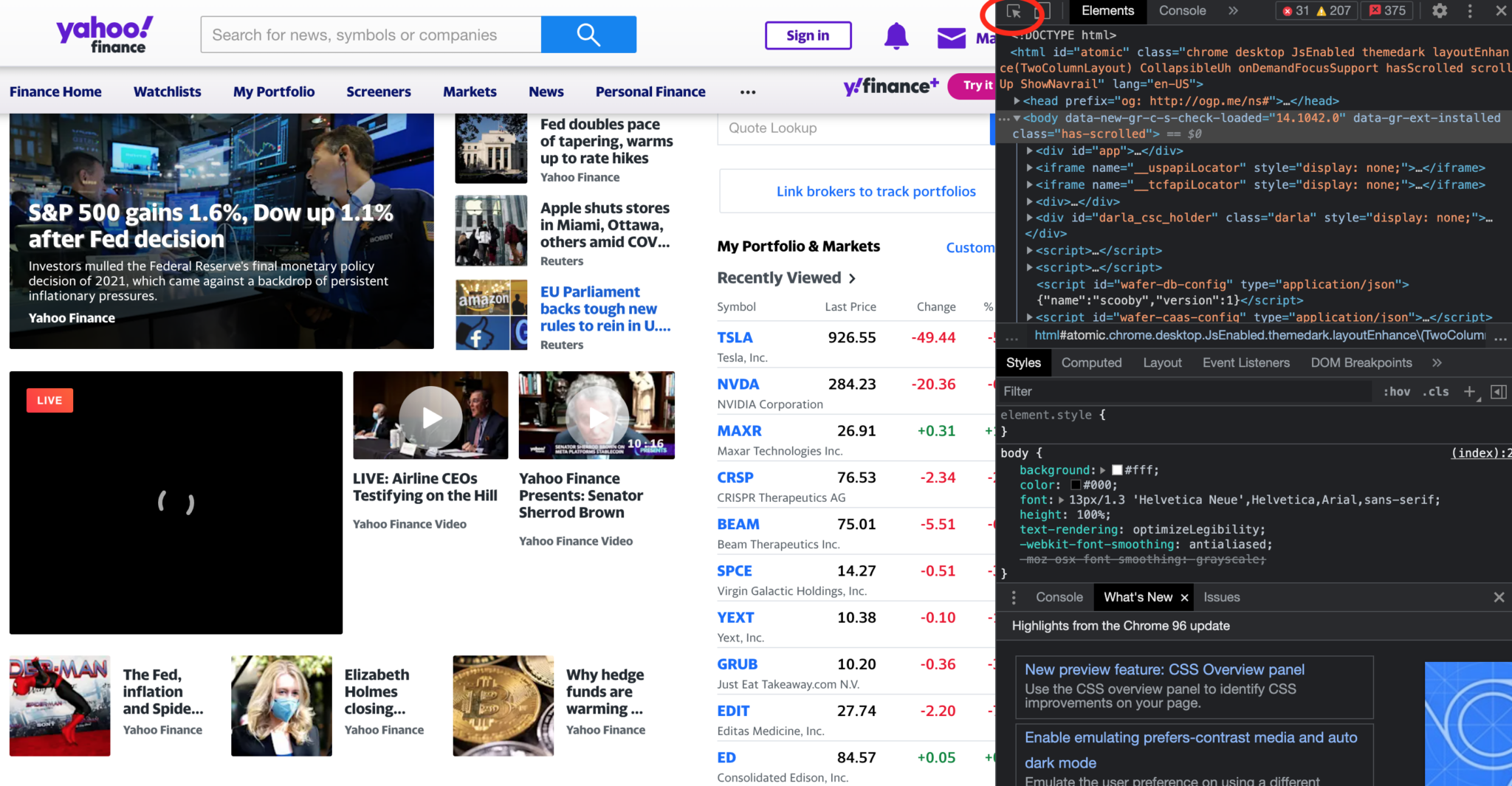Viewport: 1512px width, 786px height.
Task: Switch to the Computed tab
Action: pos(1091,362)
